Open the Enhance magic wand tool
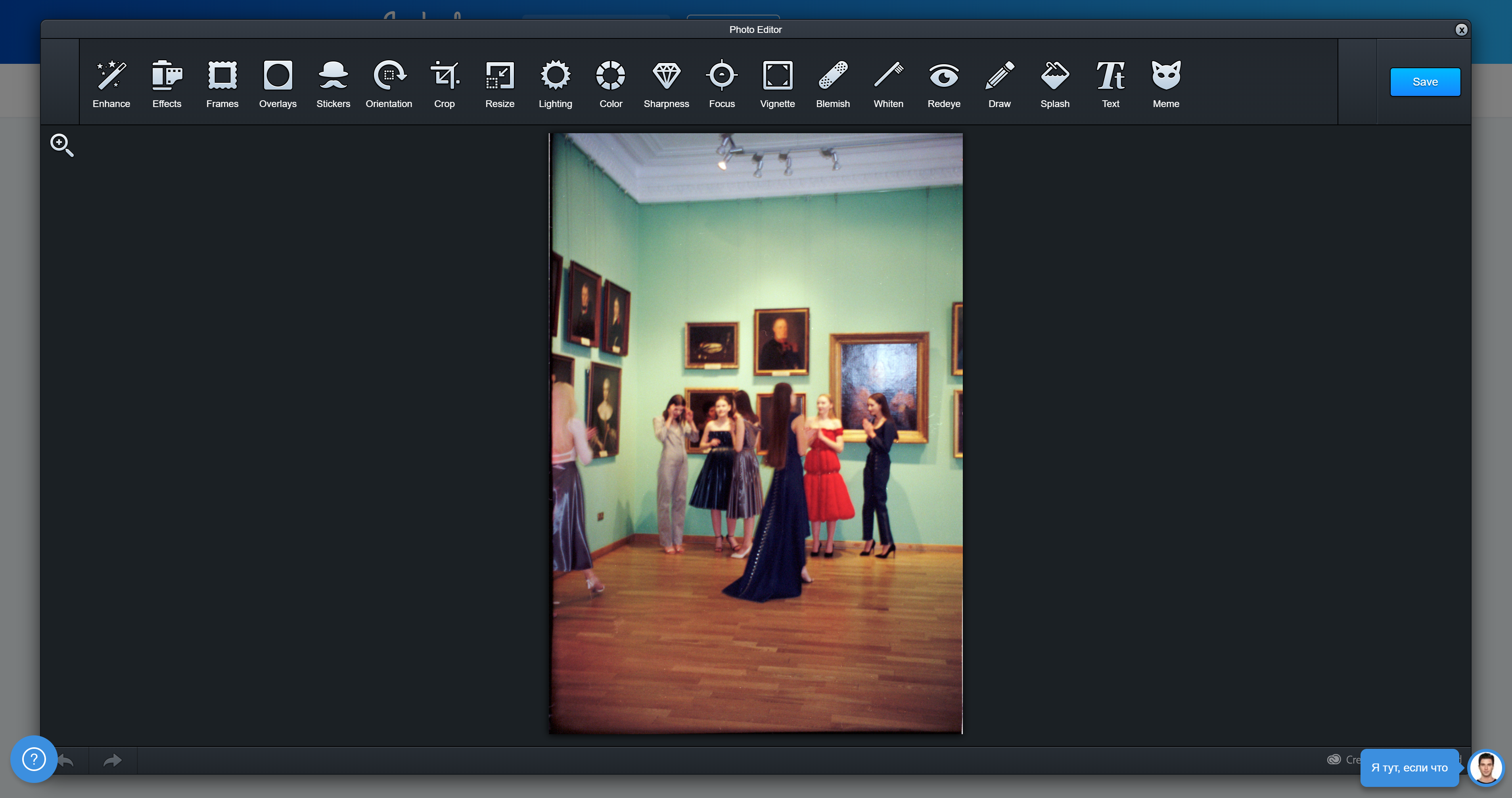 [x=111, y=83]
